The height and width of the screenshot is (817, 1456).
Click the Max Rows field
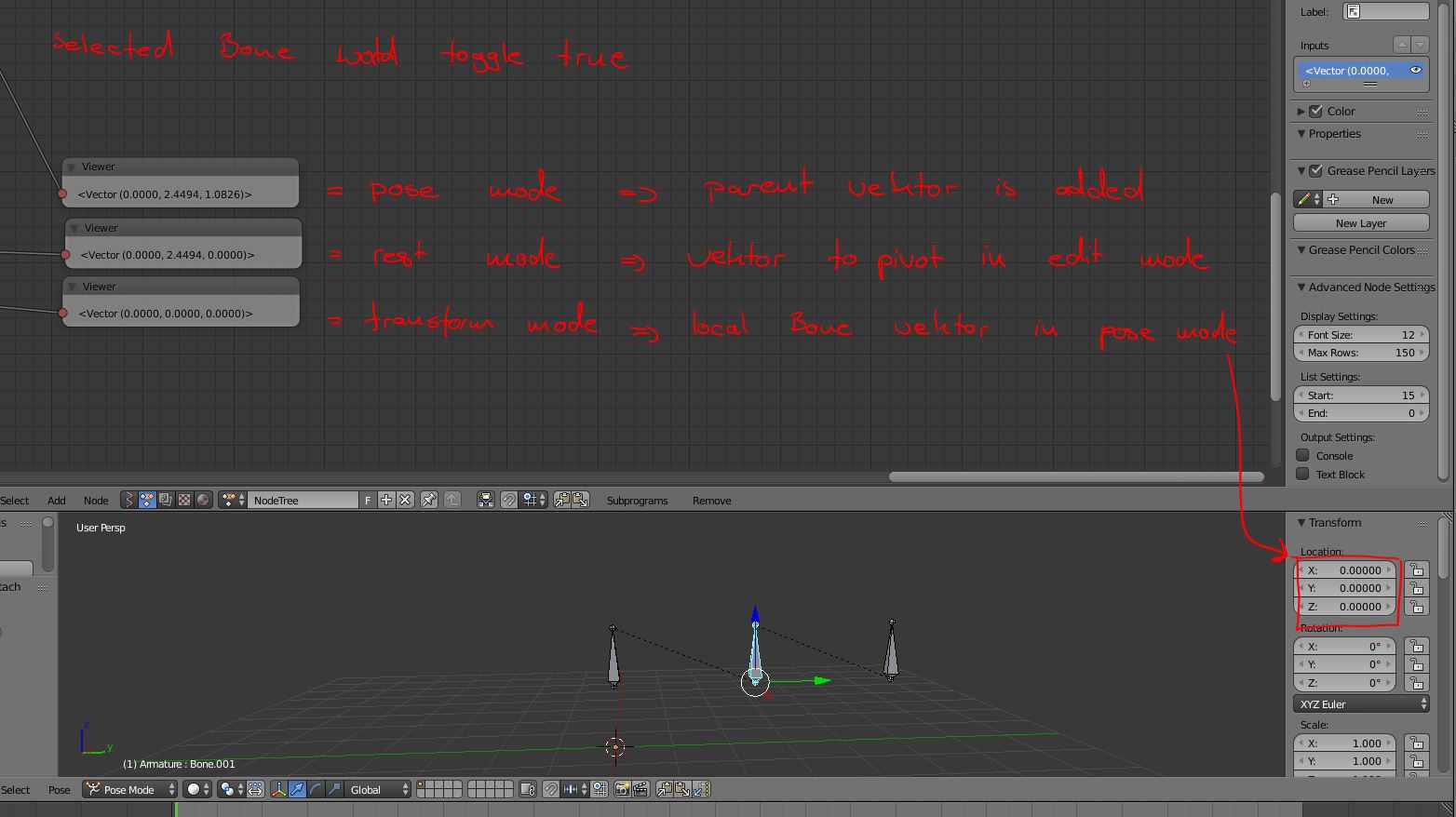click(1361, 353)
